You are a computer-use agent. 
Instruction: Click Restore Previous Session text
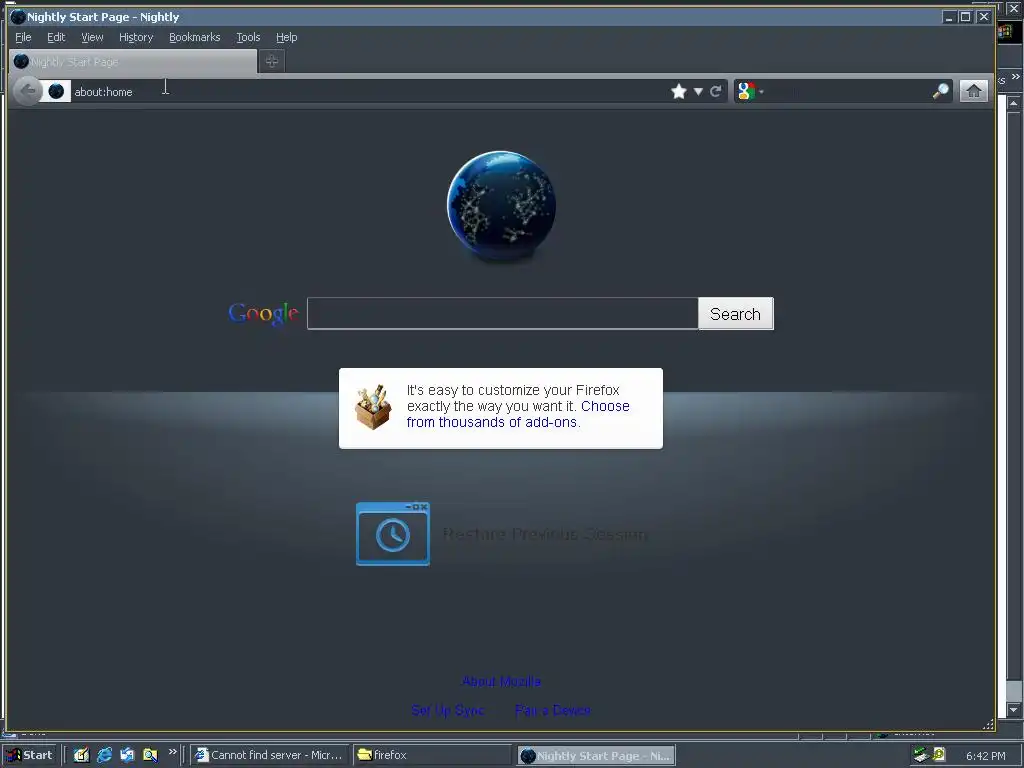click(x=545, y=534)
